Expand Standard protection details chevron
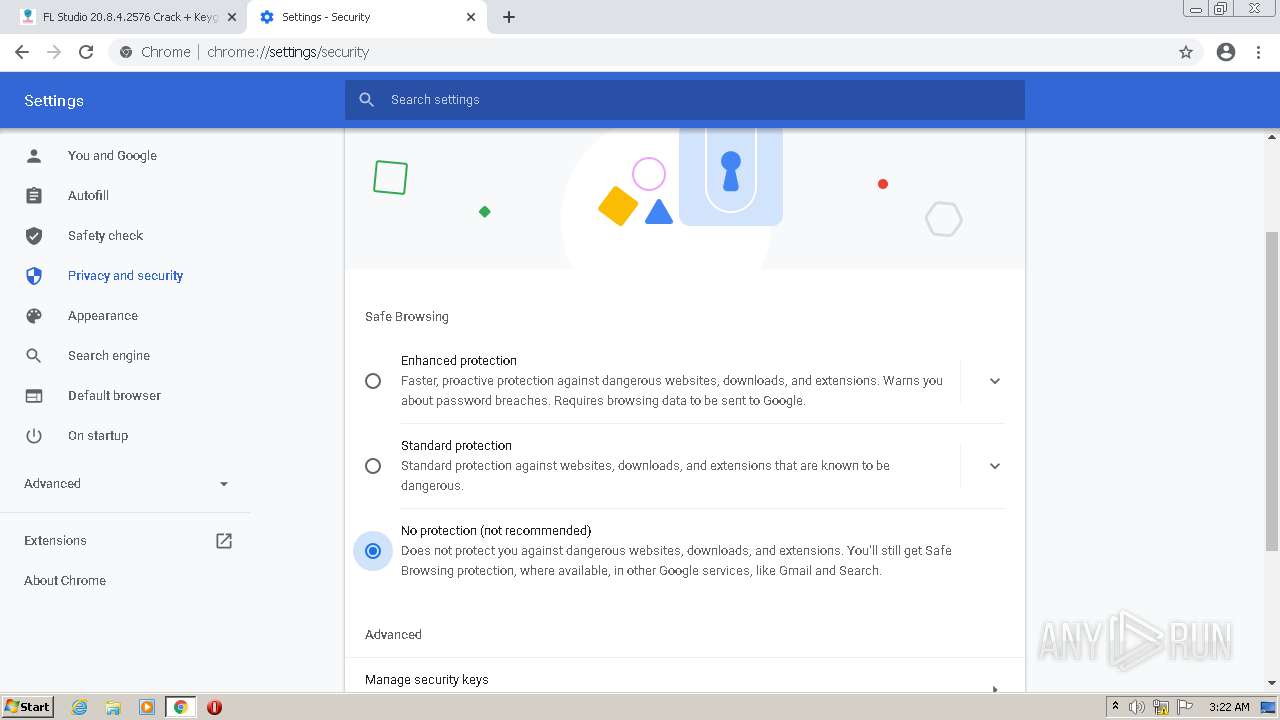 (x=995, y=466)
